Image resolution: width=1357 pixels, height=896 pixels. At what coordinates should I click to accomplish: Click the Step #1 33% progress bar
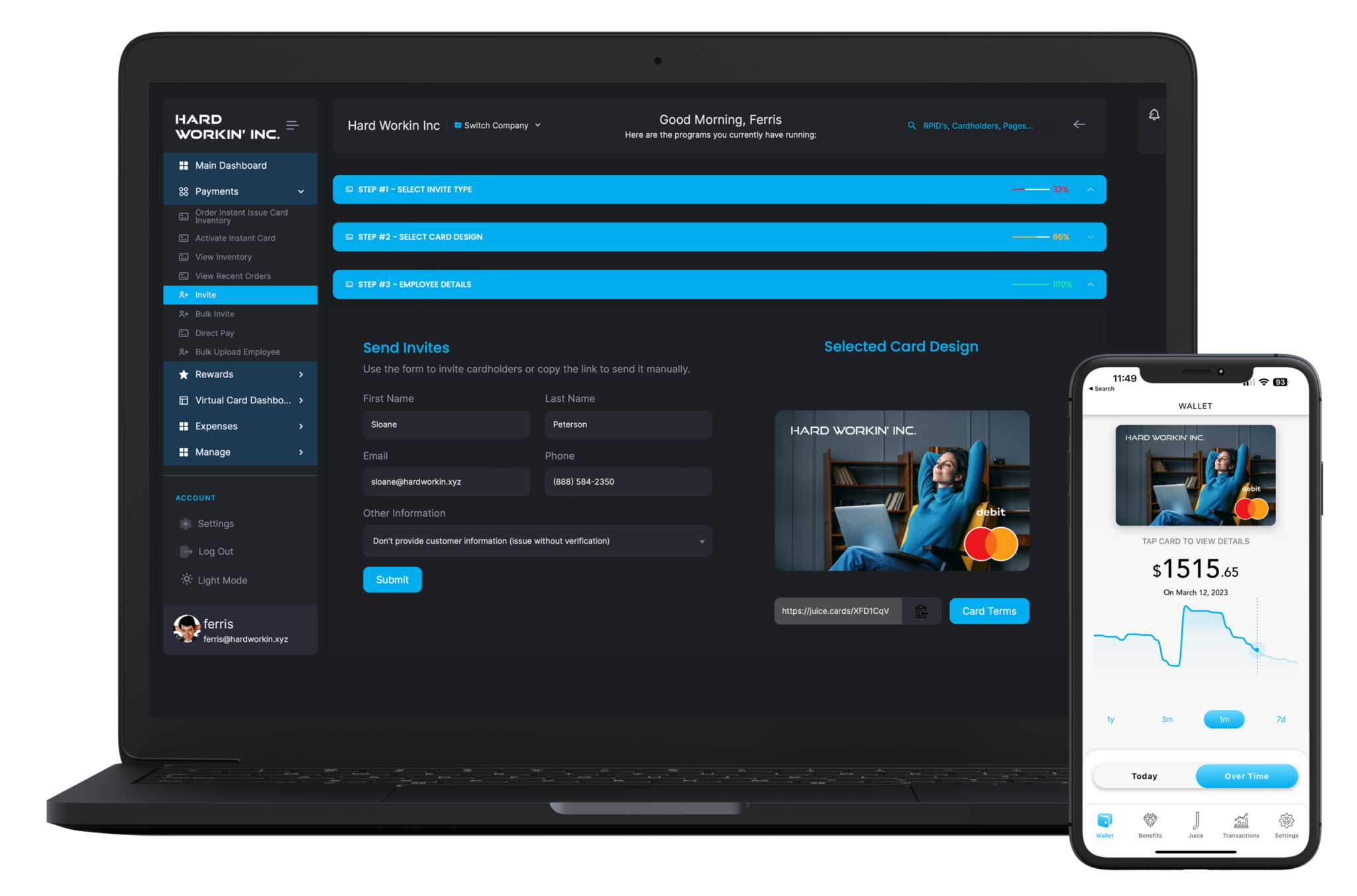[1031, 189]
